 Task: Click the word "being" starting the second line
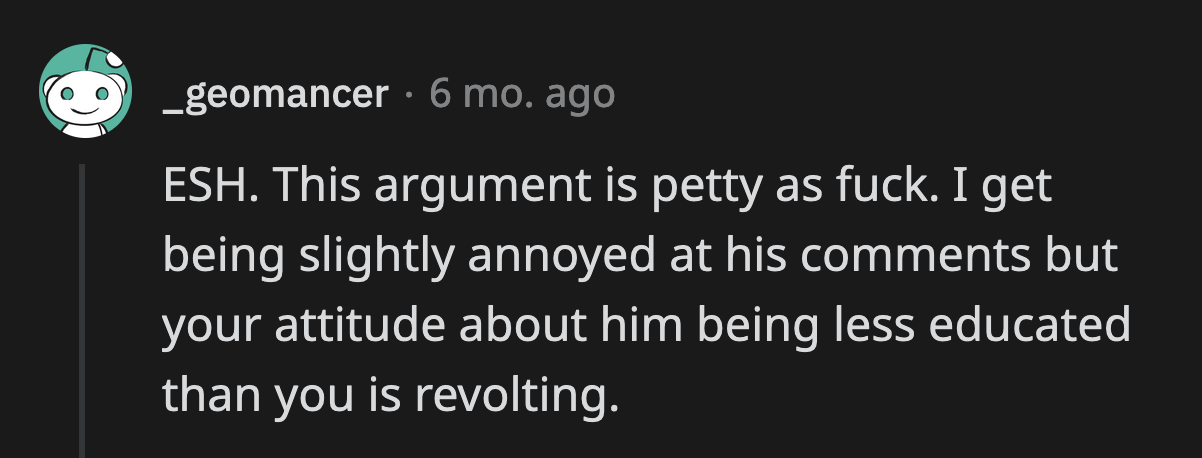210,258
